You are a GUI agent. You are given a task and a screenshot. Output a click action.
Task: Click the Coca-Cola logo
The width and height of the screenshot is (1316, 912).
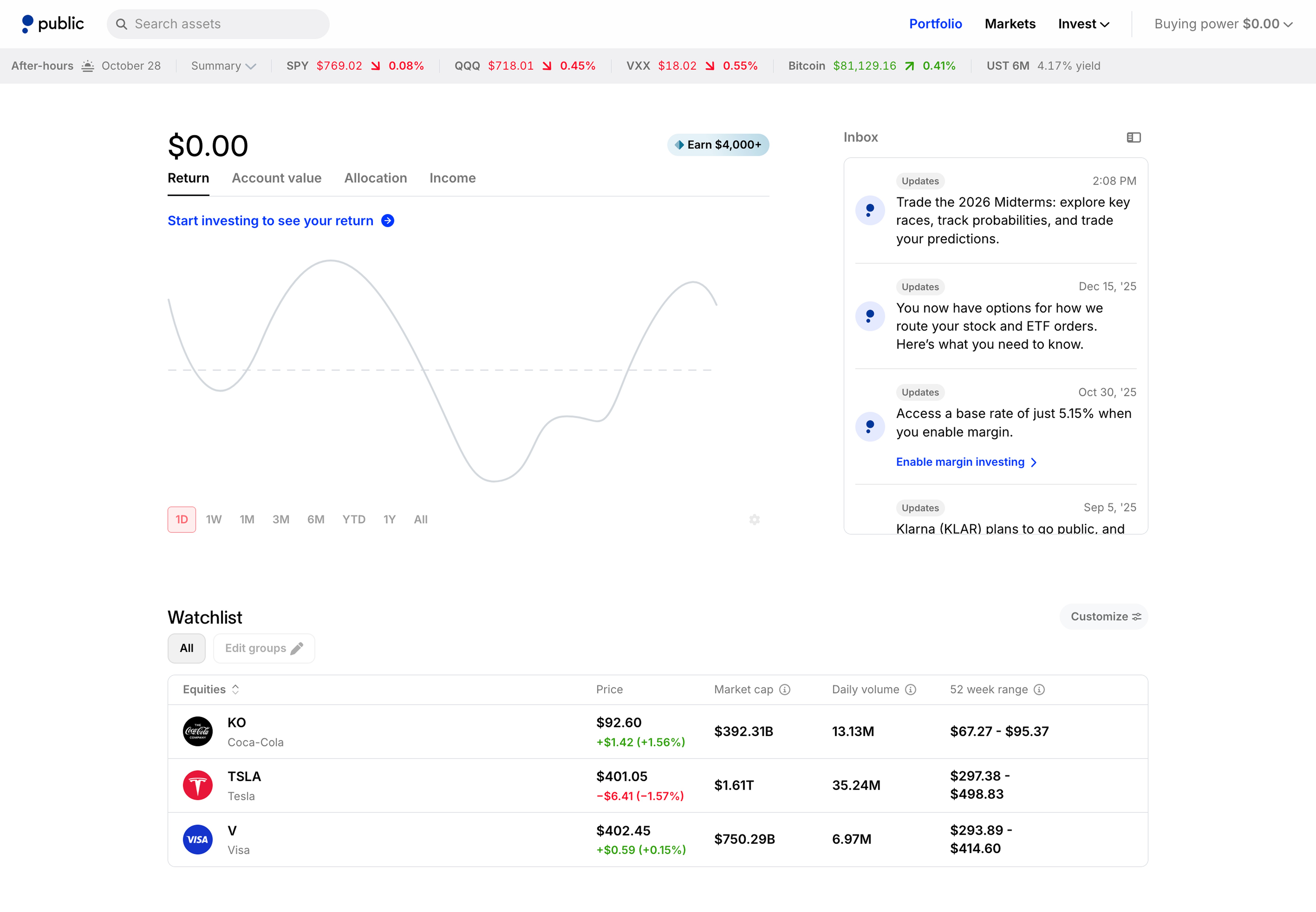pyautogui.click(x=198, y=731)
